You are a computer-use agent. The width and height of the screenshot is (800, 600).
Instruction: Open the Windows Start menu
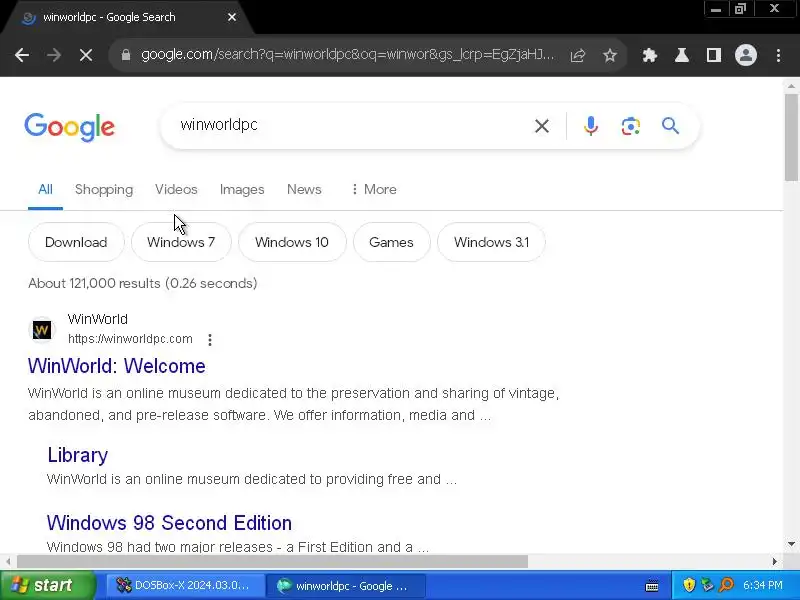point(47,585)
